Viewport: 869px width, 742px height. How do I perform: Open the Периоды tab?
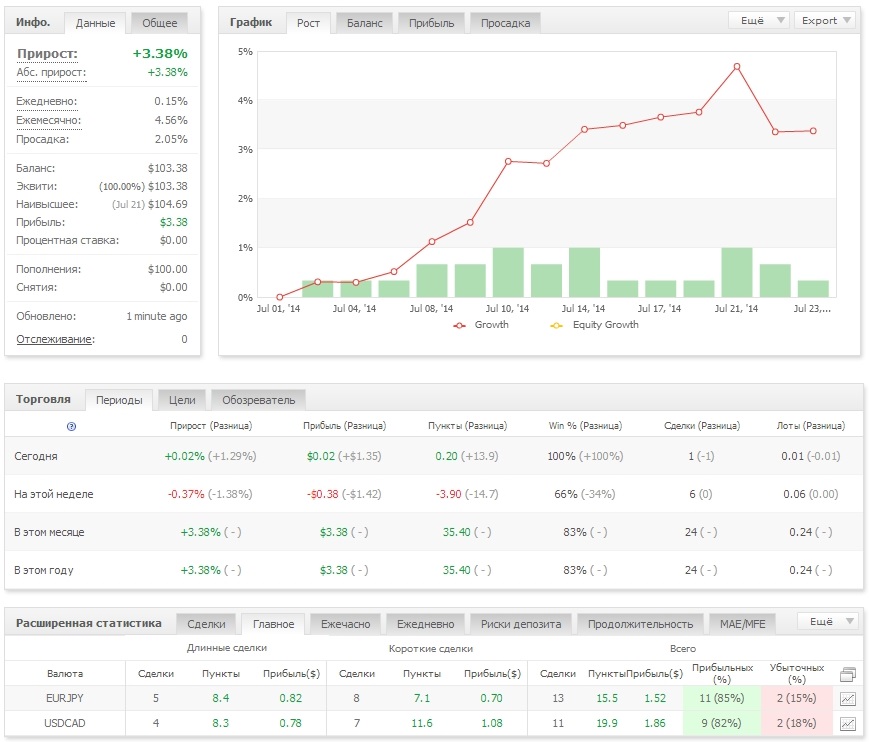(x=119, y=400)
